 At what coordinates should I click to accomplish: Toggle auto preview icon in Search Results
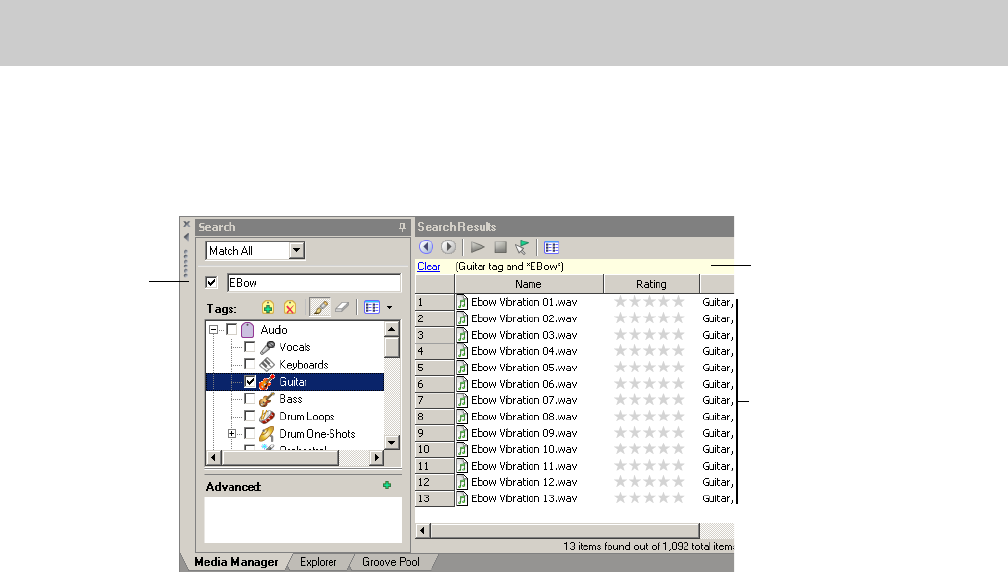click(x=522, y=247)
